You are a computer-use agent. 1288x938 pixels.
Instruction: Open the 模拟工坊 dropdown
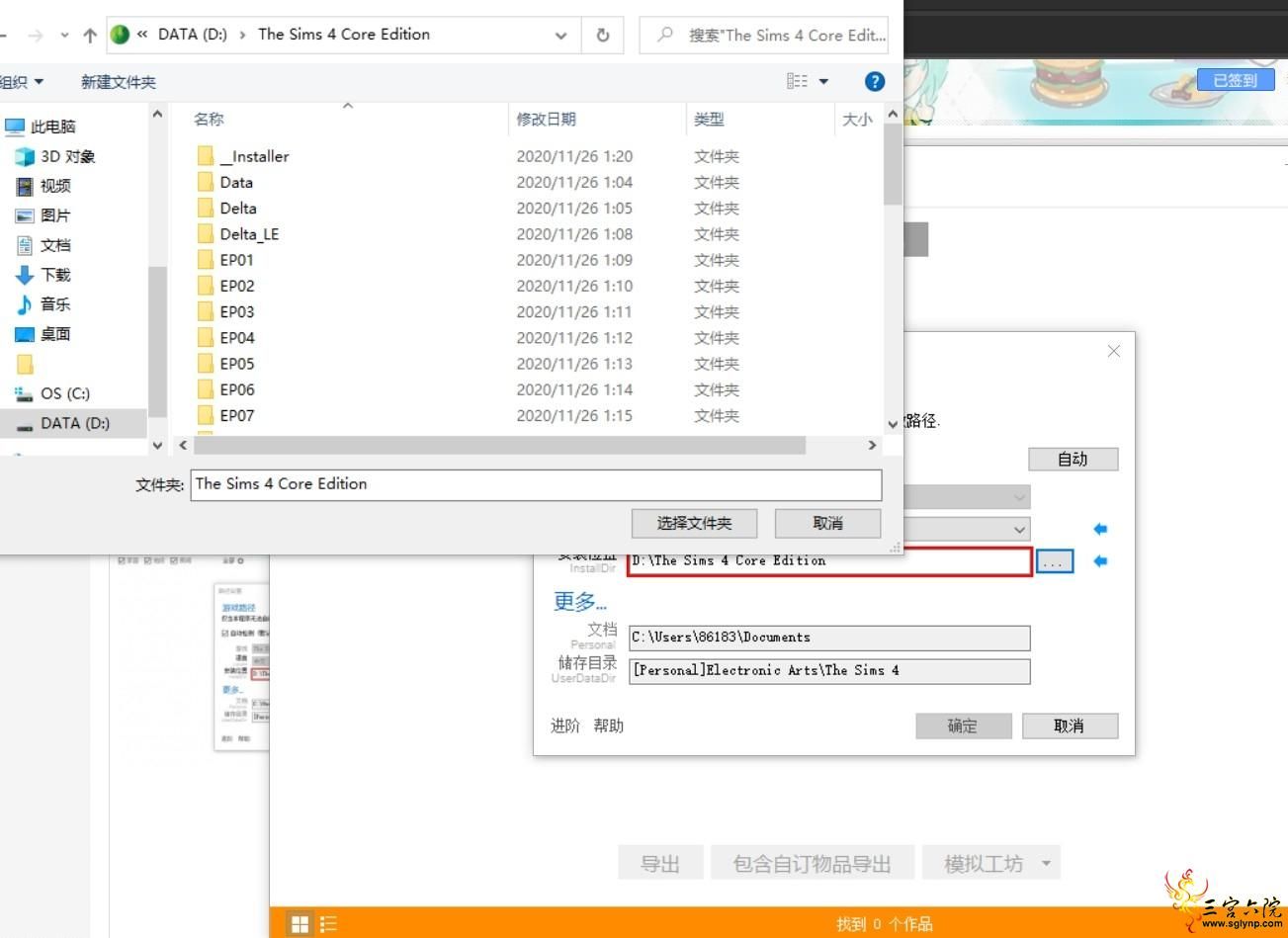click(991, 864)
